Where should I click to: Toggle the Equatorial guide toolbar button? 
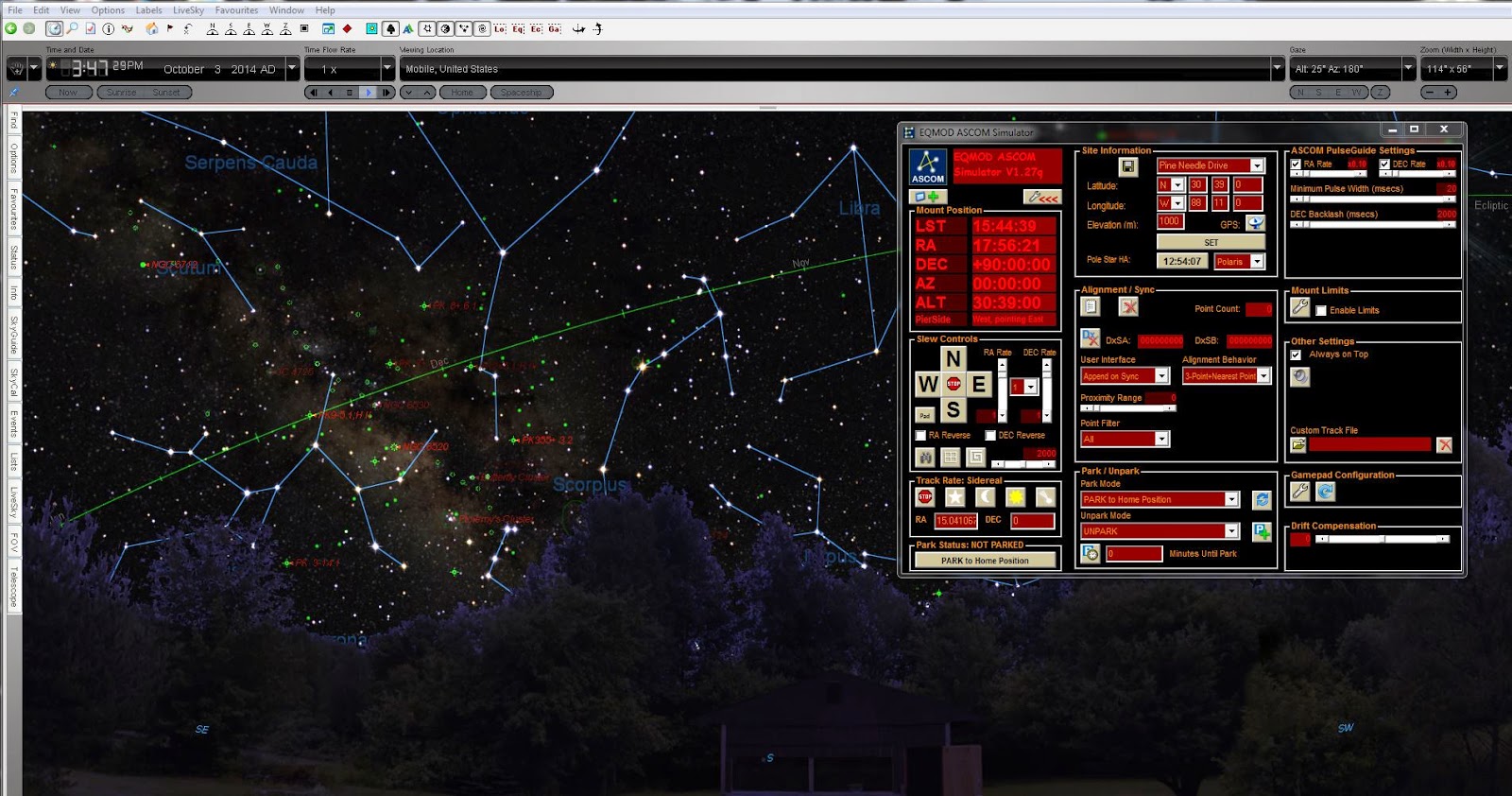tap(518, 28)
